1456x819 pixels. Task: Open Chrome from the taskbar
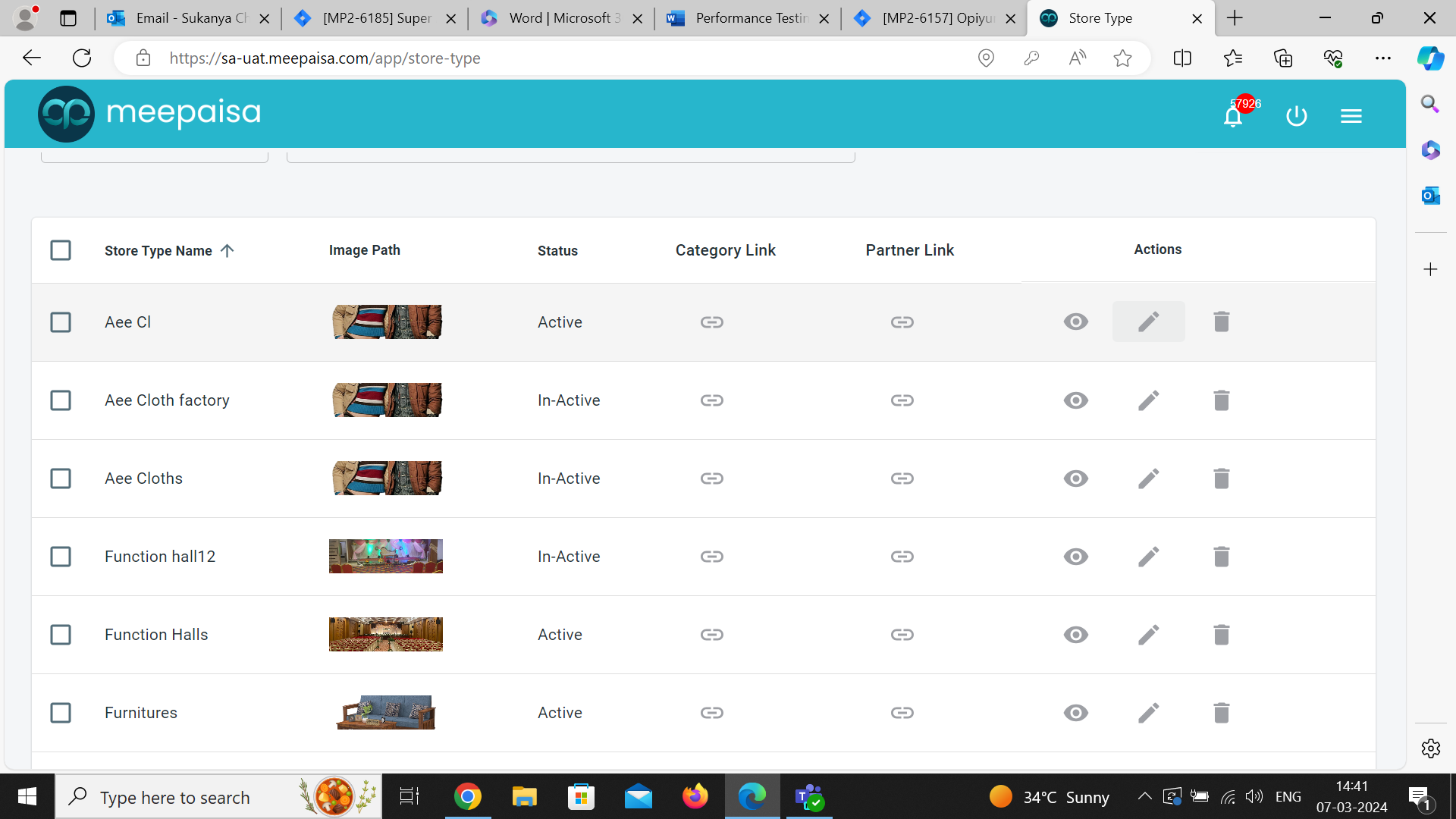pyautogui.click(x=468, y=797)
